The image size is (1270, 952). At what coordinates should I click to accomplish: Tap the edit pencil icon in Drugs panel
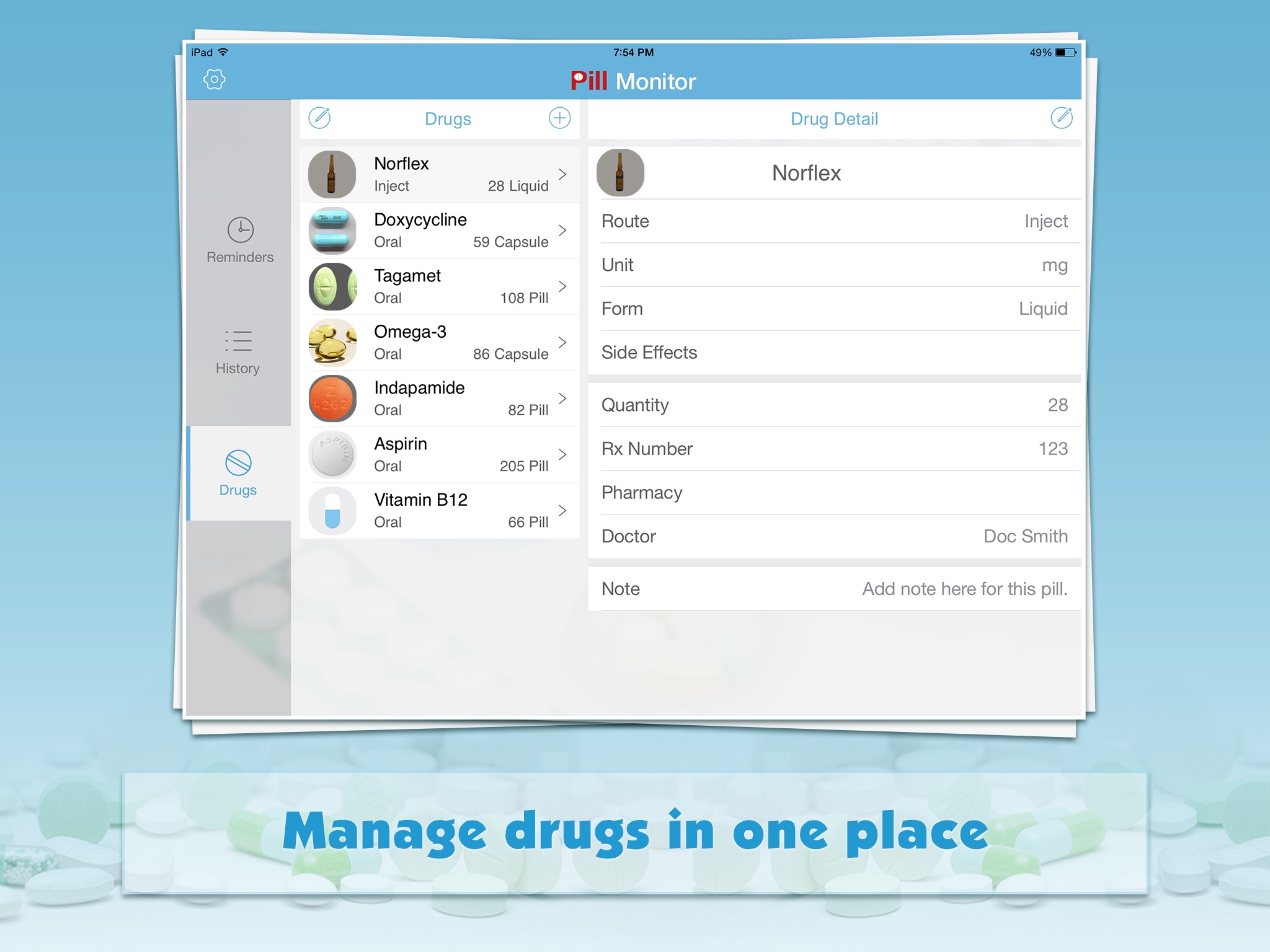coord(321,118)
